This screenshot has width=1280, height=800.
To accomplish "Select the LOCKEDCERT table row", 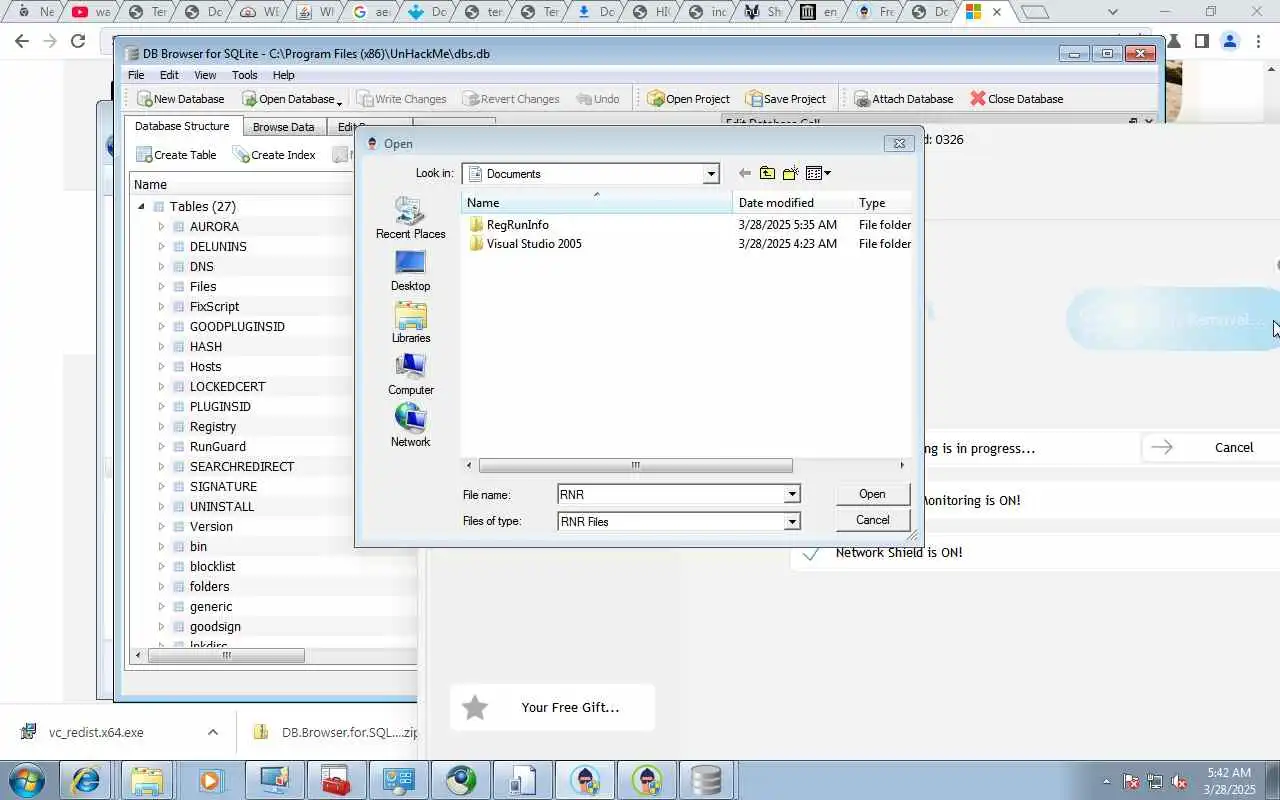I will [227, 386].
